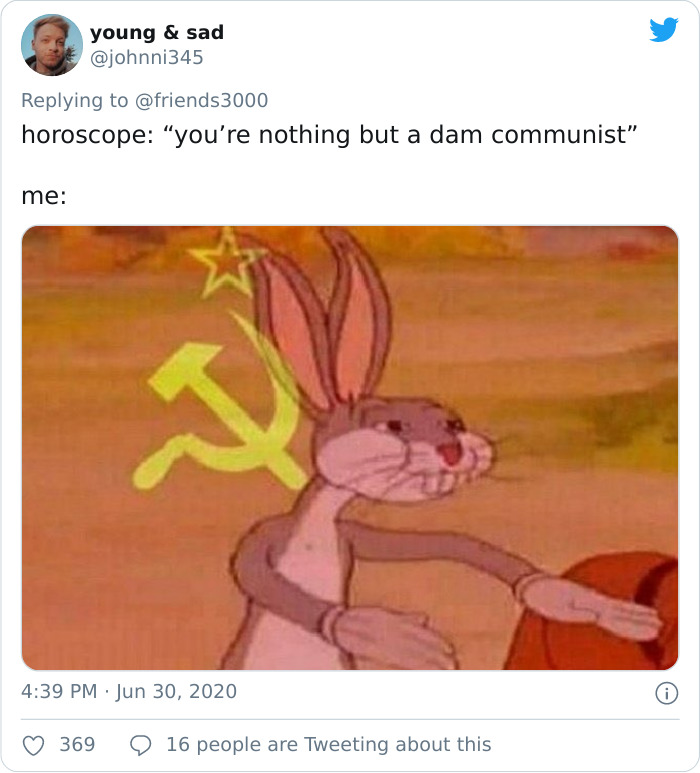Like the tweet with the heart icon

[x=34, y=745]
